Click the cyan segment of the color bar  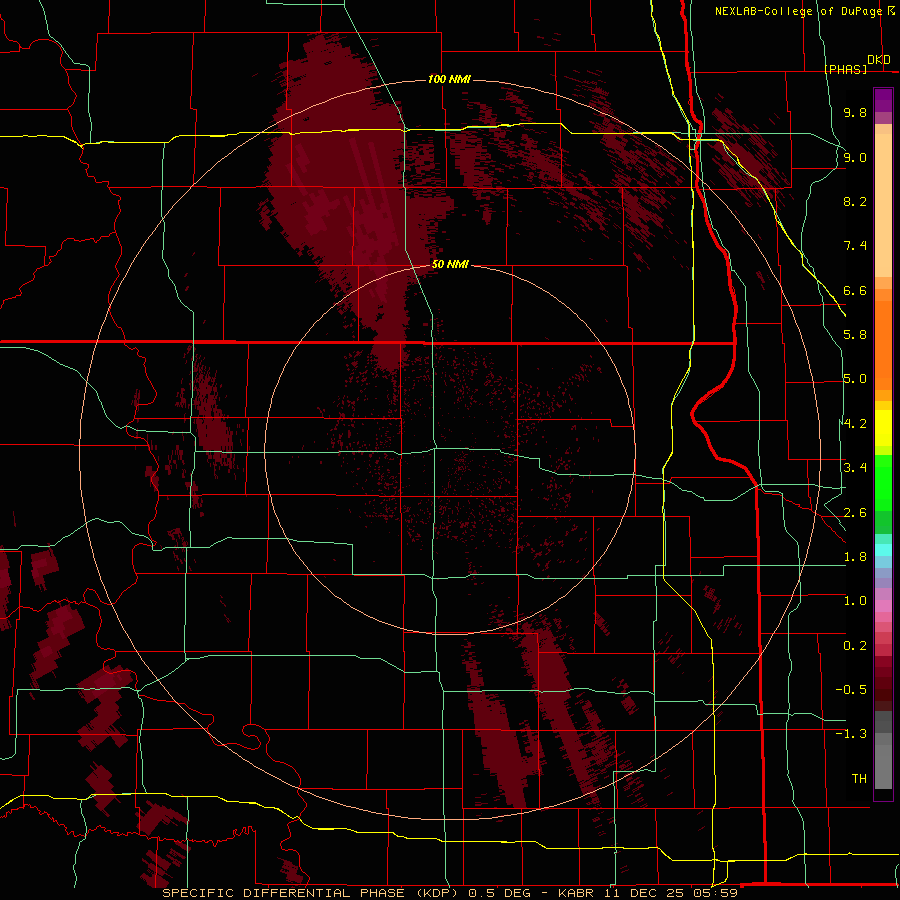(x=883, y=549)
